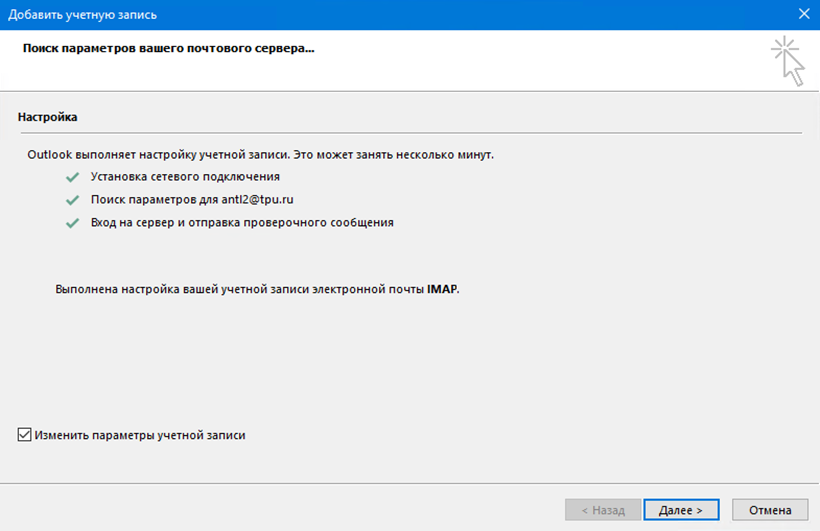The width and height of the screenshot is (820, 531).
Task: Click the greyed-out Назад button
Action: click(x=603, y=510)
